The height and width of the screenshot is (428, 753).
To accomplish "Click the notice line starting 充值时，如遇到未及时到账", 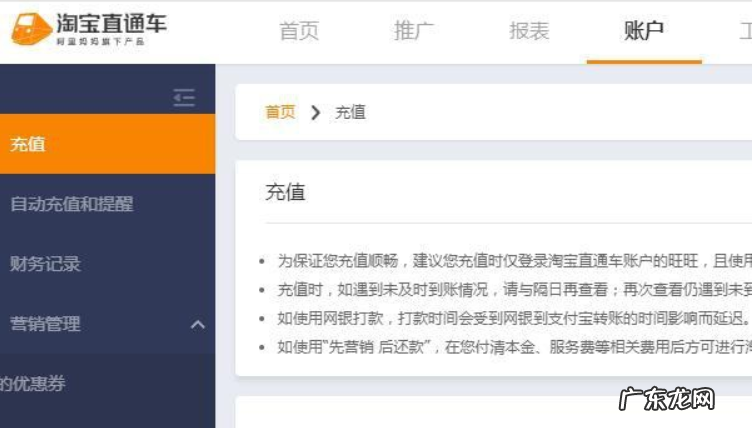I will pos(515,290).
